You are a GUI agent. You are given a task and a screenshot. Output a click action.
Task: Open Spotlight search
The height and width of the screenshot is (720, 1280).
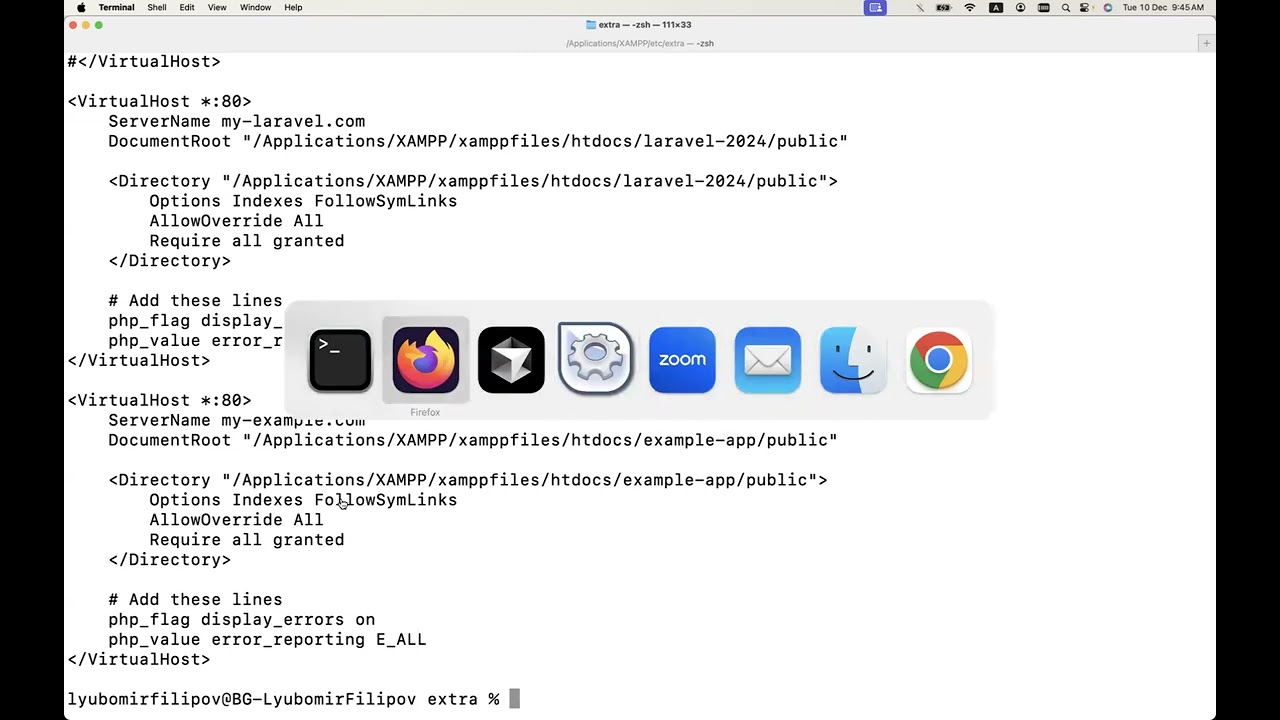click(1066, 7)
